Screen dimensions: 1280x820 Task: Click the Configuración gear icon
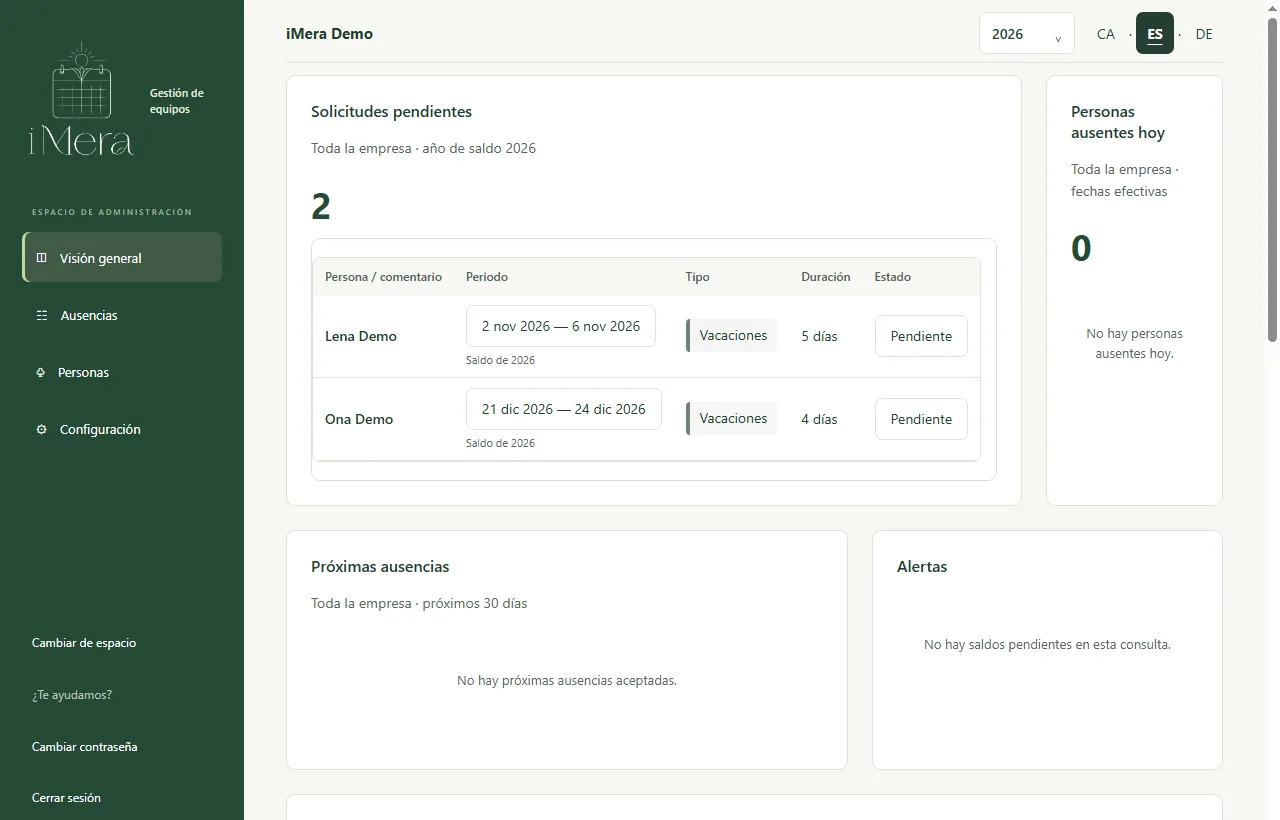click(41, 429)
